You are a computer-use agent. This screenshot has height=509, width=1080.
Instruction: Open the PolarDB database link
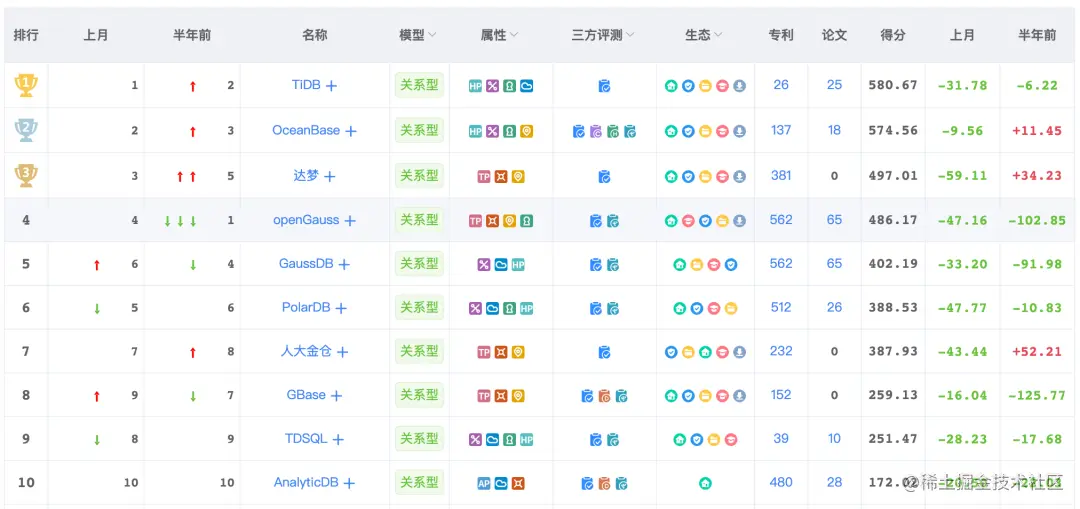[306, 307]
